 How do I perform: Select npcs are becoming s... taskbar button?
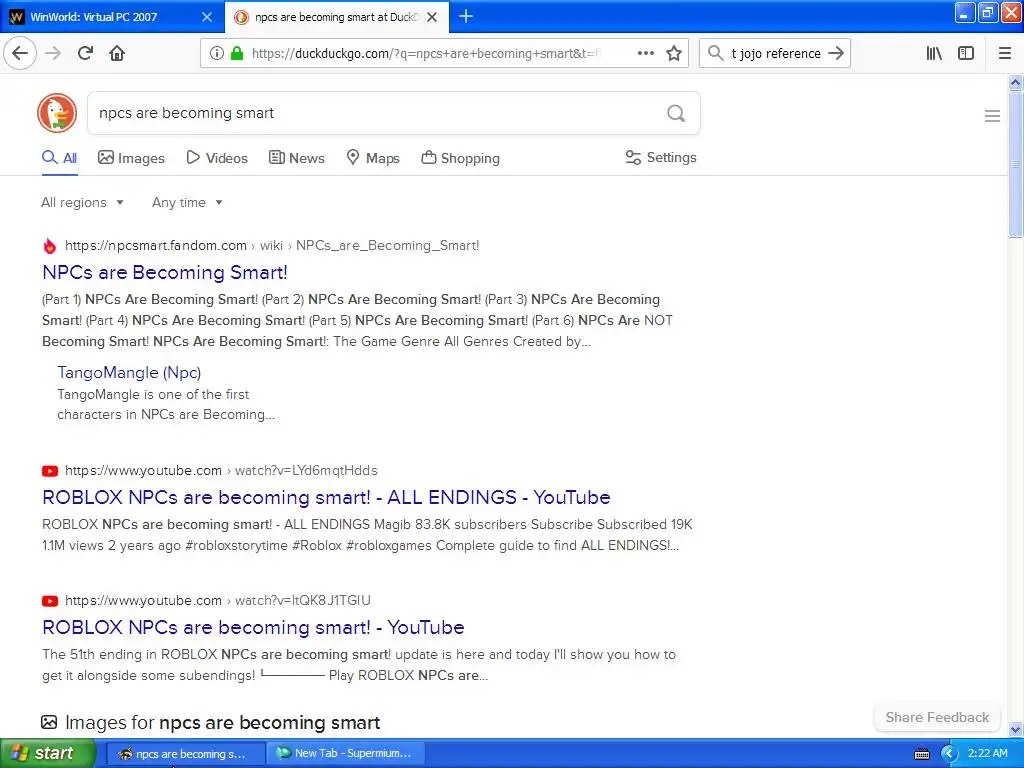[x=185, y=754]
